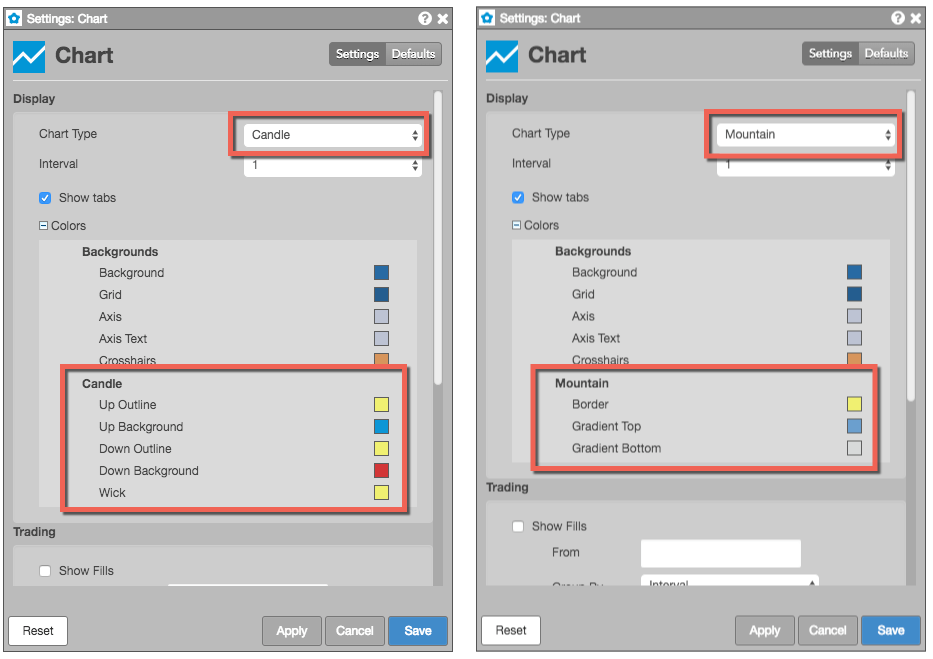This screenshot has width=933, height=659.
Task: Open the Chart Type dropdown showing Candle
Action: click(x=333, y=135)
